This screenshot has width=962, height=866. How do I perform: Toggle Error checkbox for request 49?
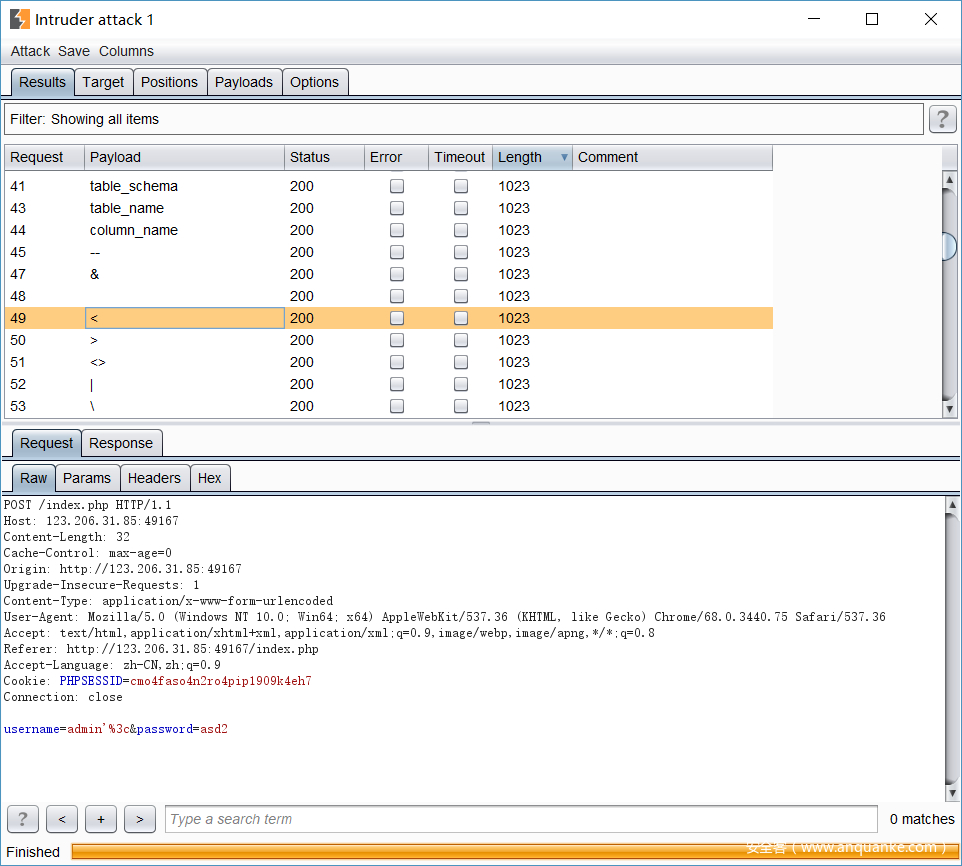click(x=397, y=318)
